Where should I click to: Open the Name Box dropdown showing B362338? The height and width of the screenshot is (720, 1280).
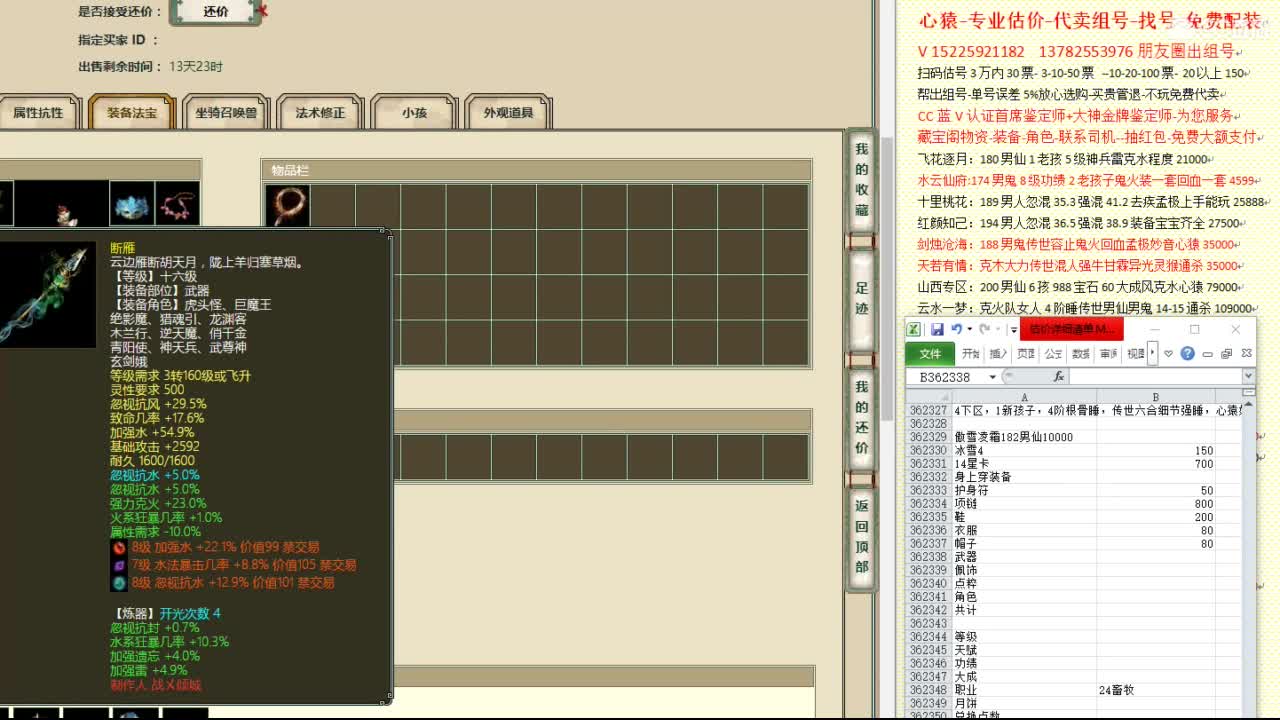pos(993,375)
